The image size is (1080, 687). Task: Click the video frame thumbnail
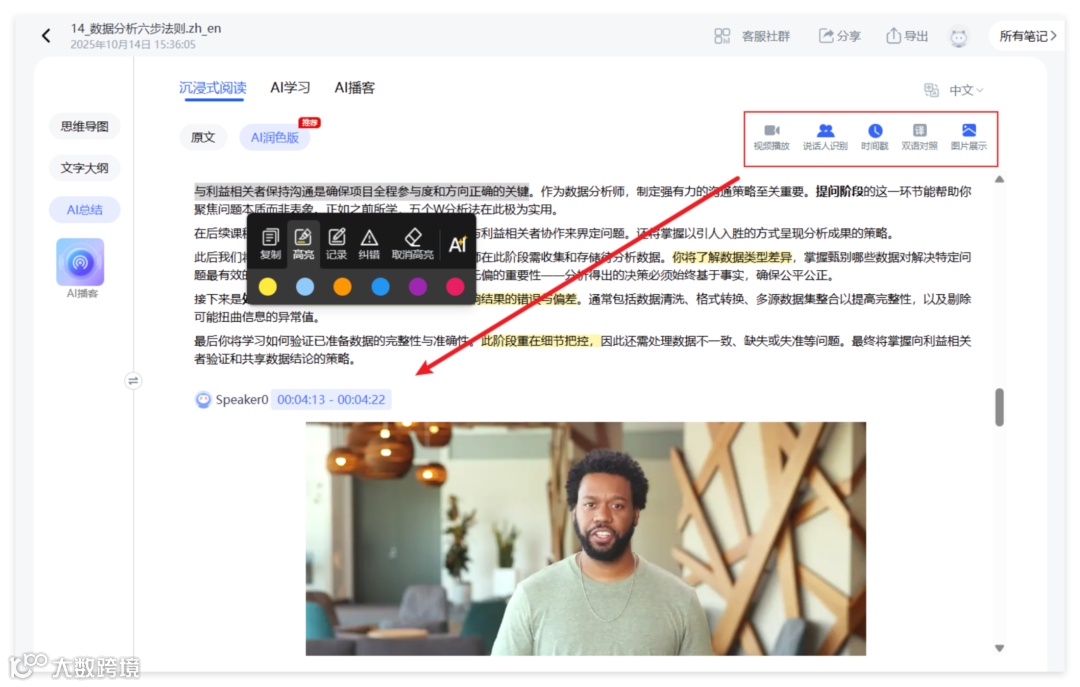[x=585, y=538]
